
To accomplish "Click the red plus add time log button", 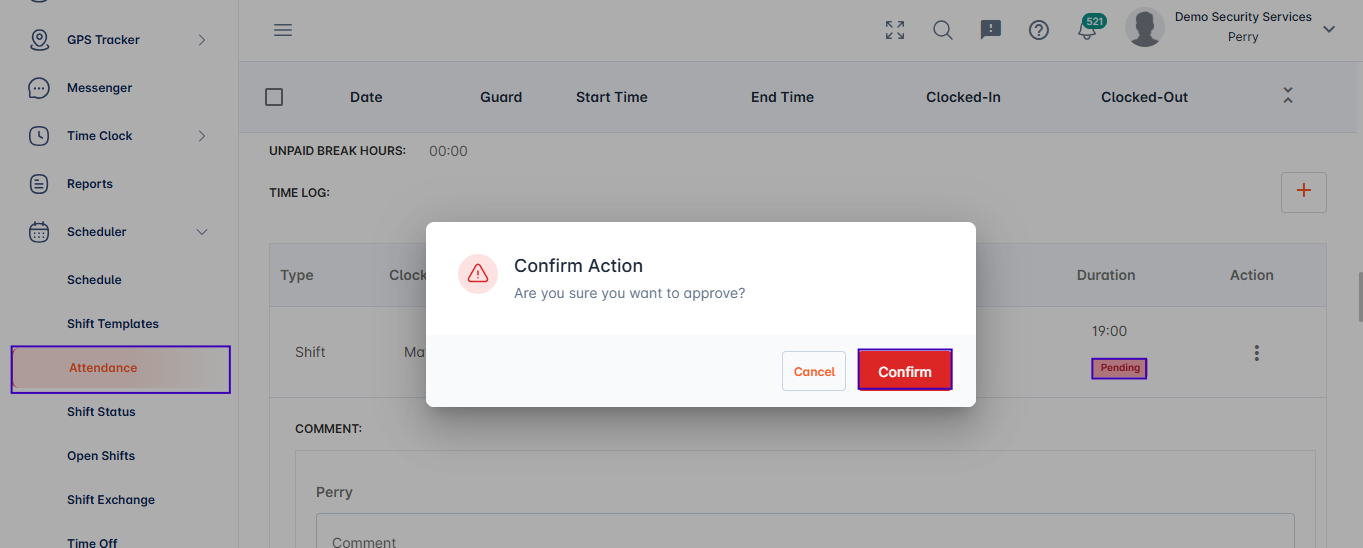I will click(x=1304, y=192).
